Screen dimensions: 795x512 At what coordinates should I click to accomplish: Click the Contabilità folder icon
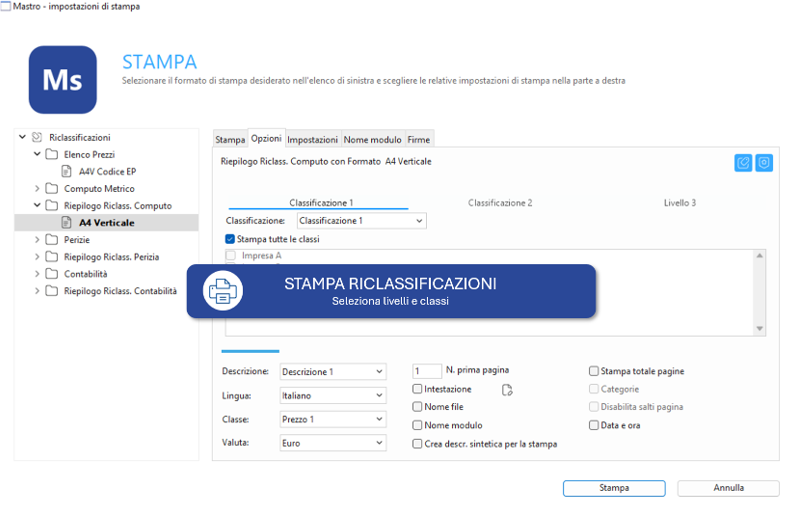(x=52, y=274)
